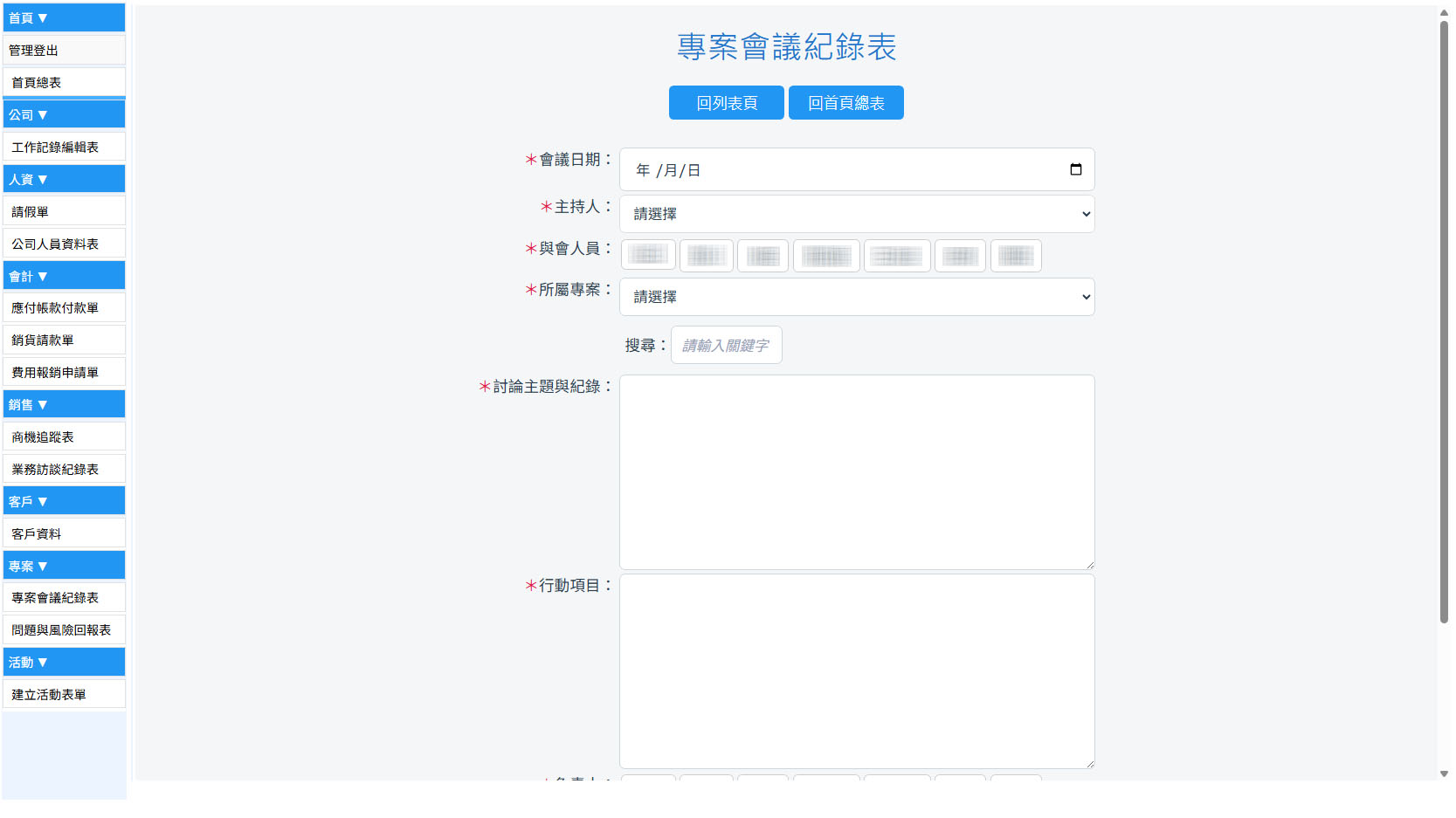1456x818 pixels.
Task: Go to 應付帳款付款單
Action: tap(64, 307)
